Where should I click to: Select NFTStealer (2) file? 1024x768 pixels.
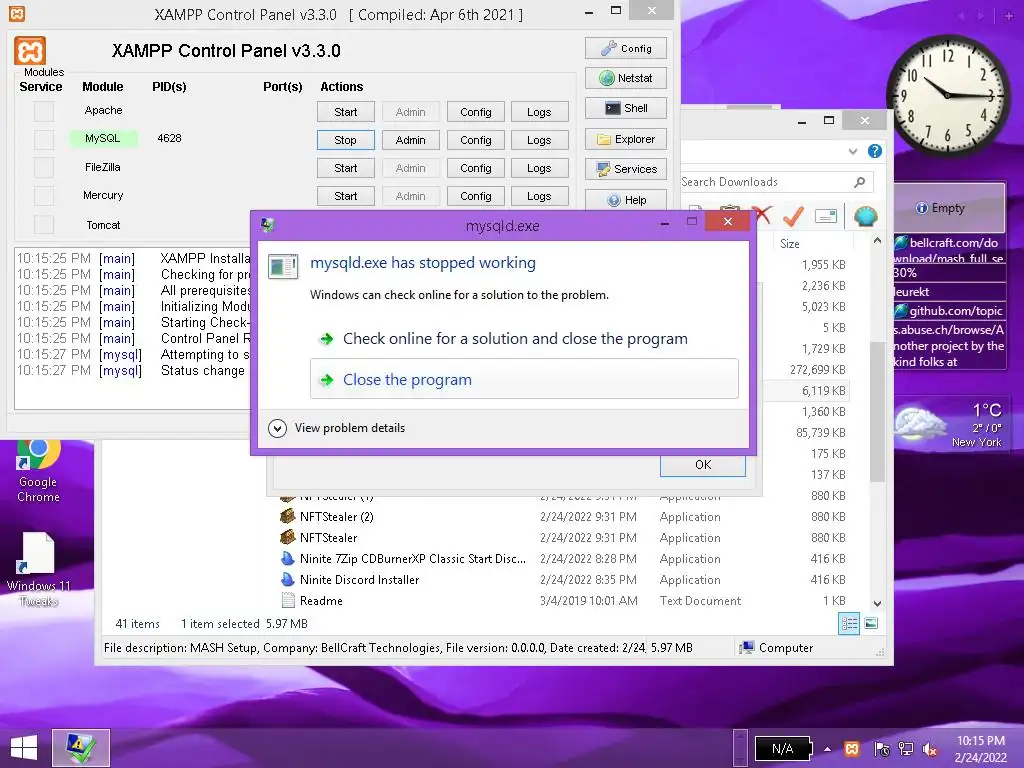[336, 517]
